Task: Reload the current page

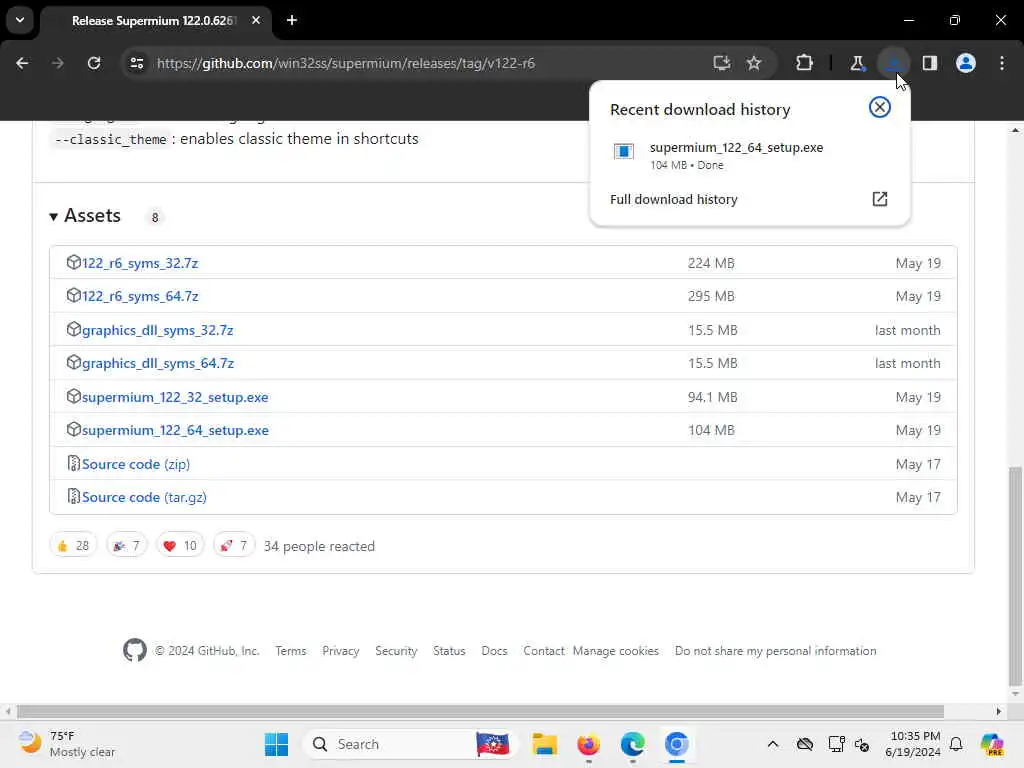Action: pyautogui.click(x=94, y=63)
